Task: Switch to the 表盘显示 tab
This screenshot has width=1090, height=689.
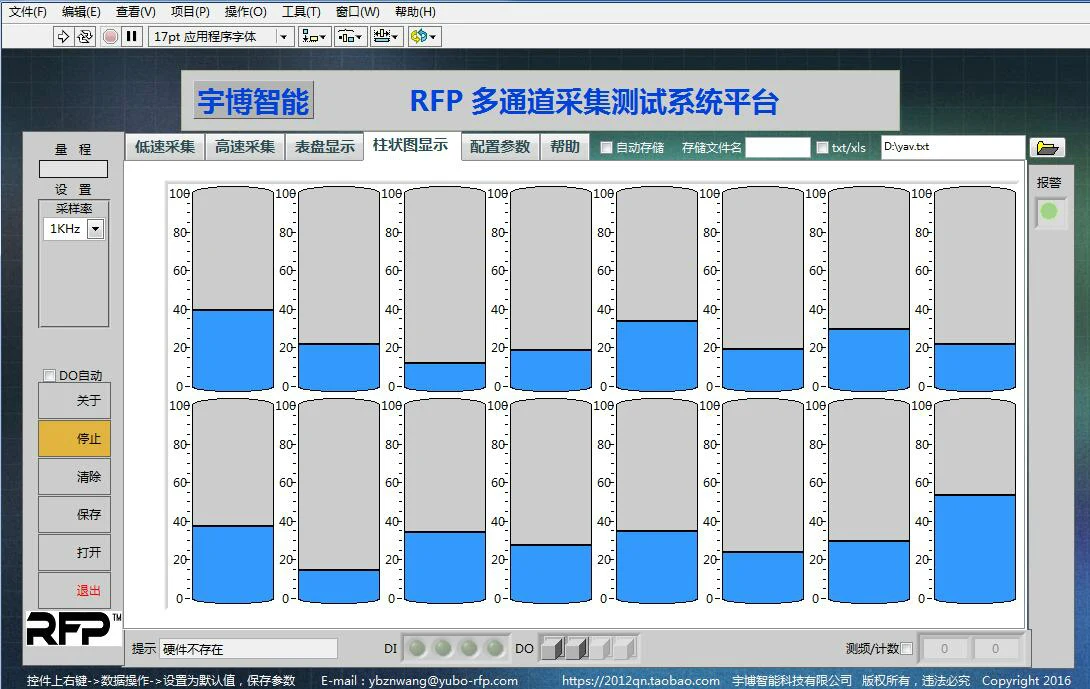Action: coord(325,147)
